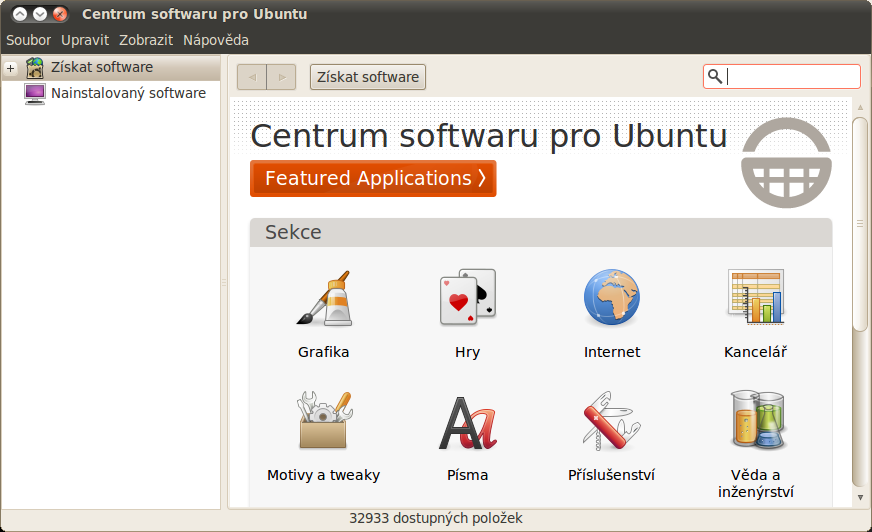Click the Písma label
This screenshot has height=532, width=872.
coord(468,475)
